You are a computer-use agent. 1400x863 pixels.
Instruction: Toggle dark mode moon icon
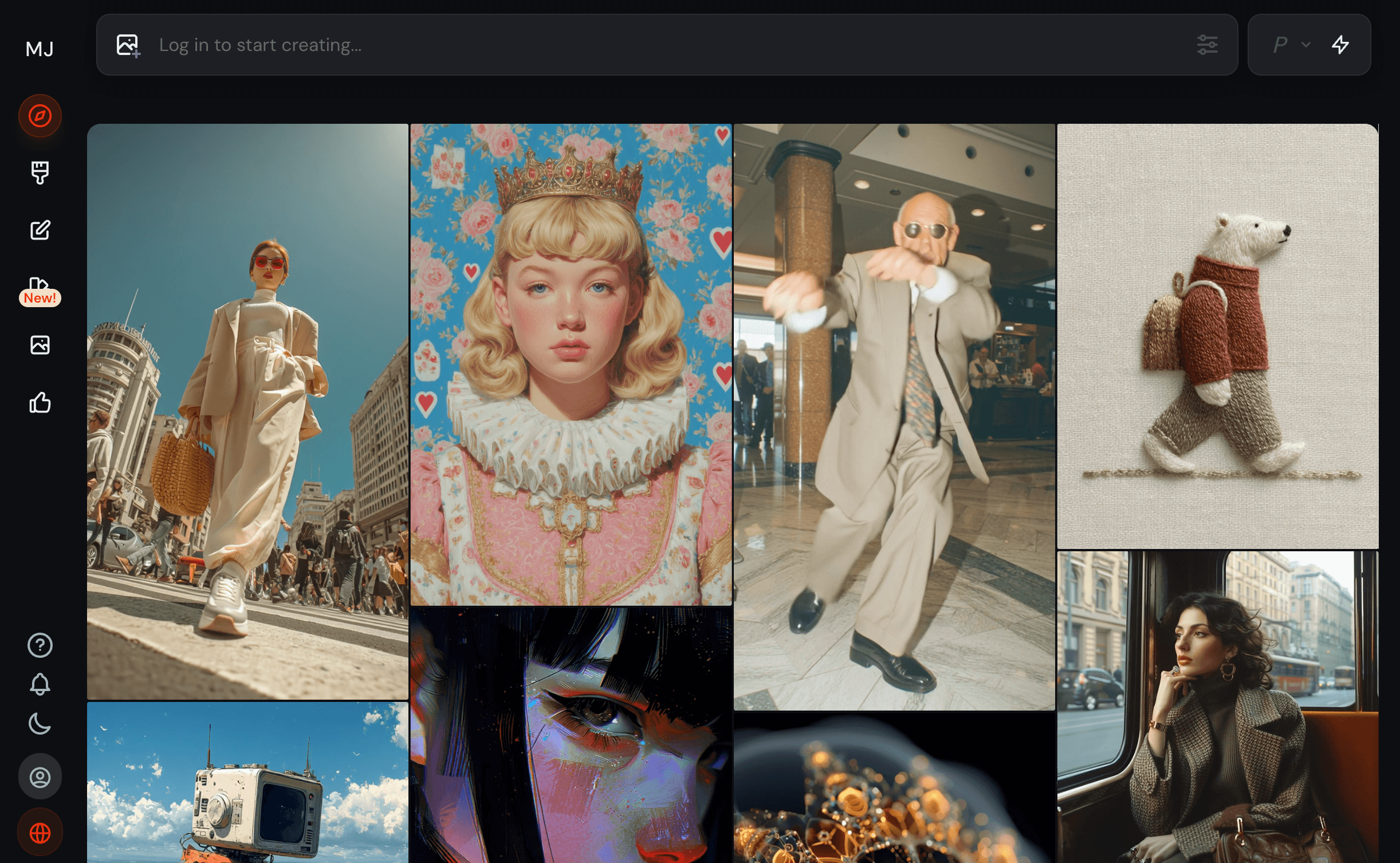point(40,724)
